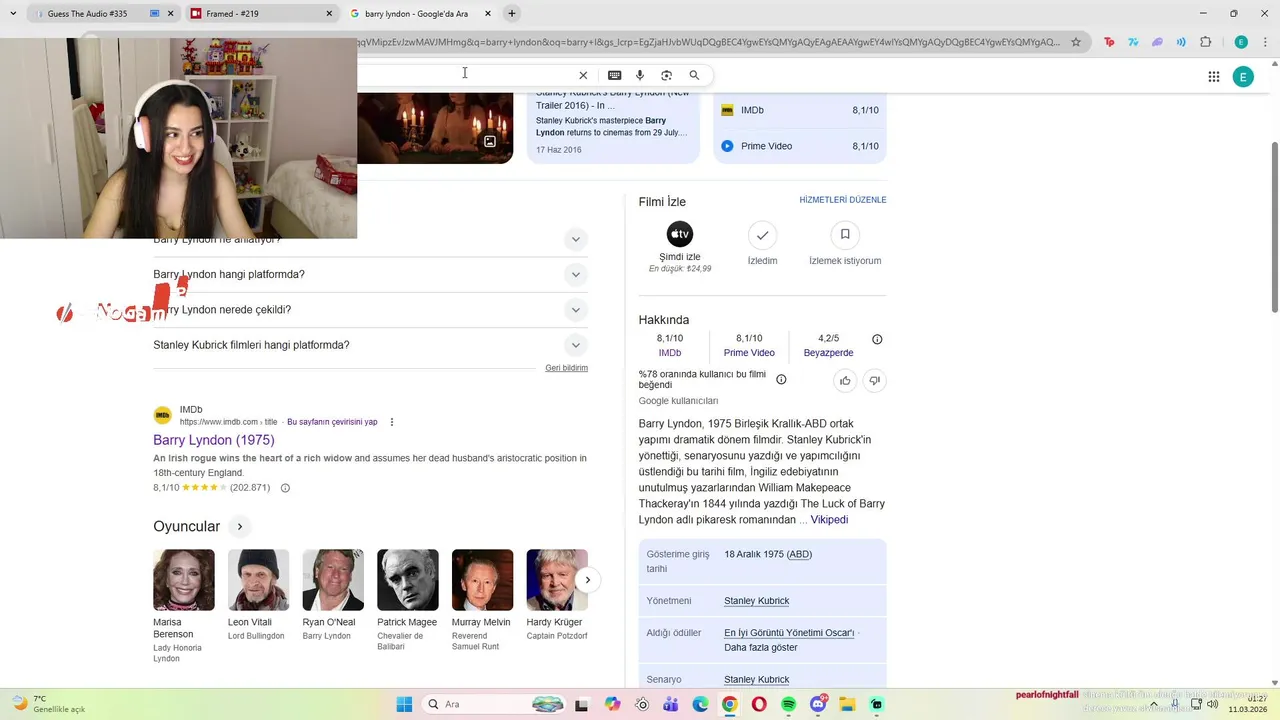Expand the Oyuncular cast section arrow
The width and height of the screenshot is (1280, 720).
(x=240, y=526)
